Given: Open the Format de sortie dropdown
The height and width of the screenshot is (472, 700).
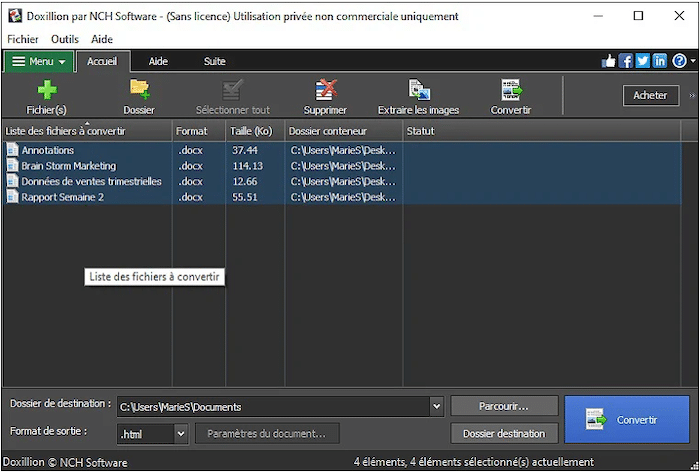Looking at the screenshot, I should pyautogui.click(x=181, y=434).
